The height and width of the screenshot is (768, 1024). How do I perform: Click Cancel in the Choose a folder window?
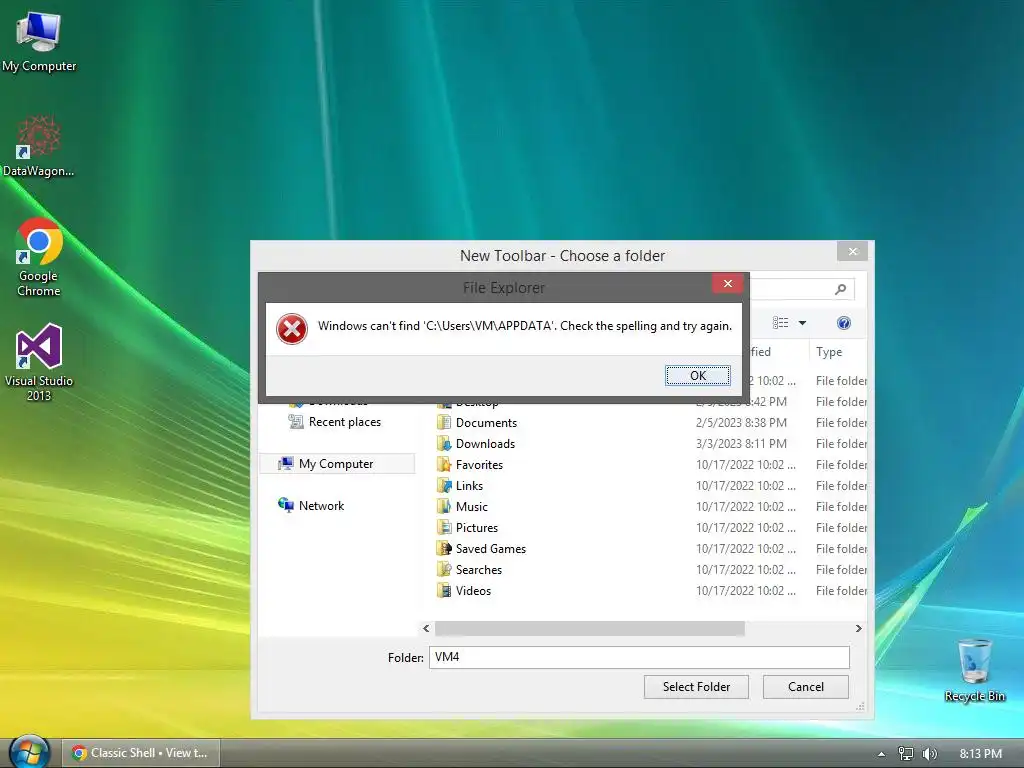pyautogui.click(x=806, y=687)
